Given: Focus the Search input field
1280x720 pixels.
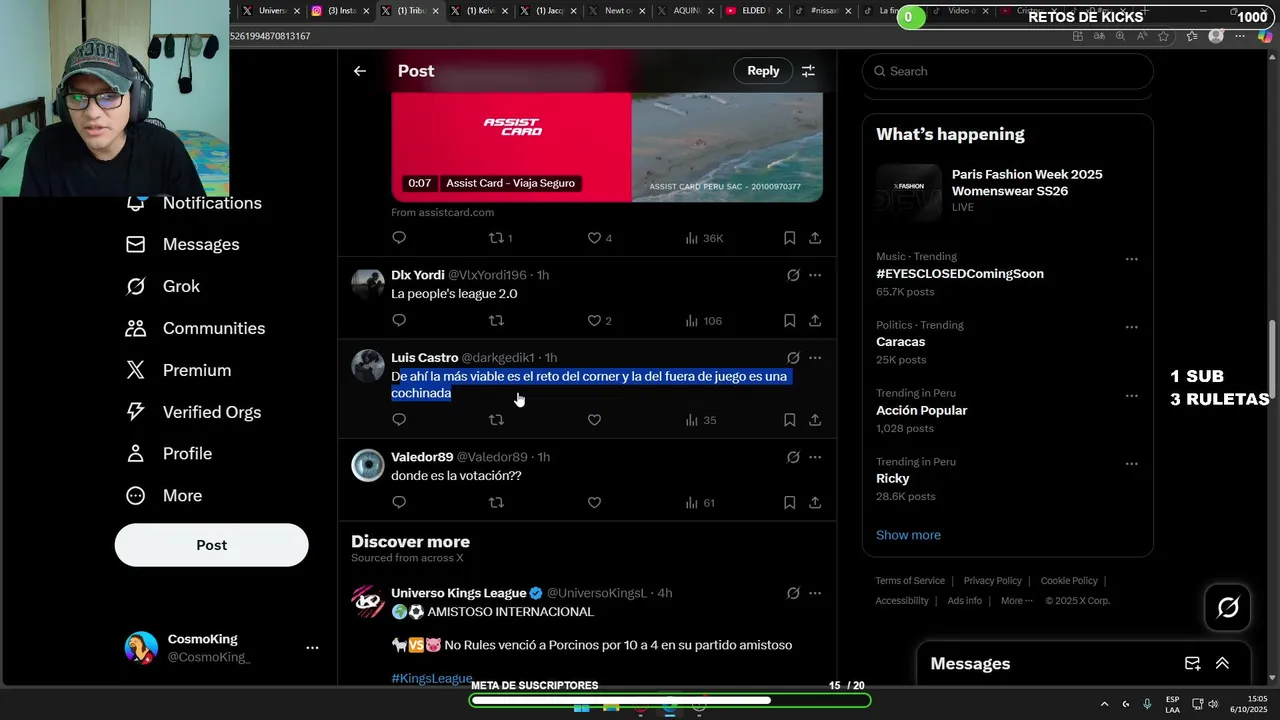Looking at the screenshot, I should pyautogui.click(x=1008, y=71).
